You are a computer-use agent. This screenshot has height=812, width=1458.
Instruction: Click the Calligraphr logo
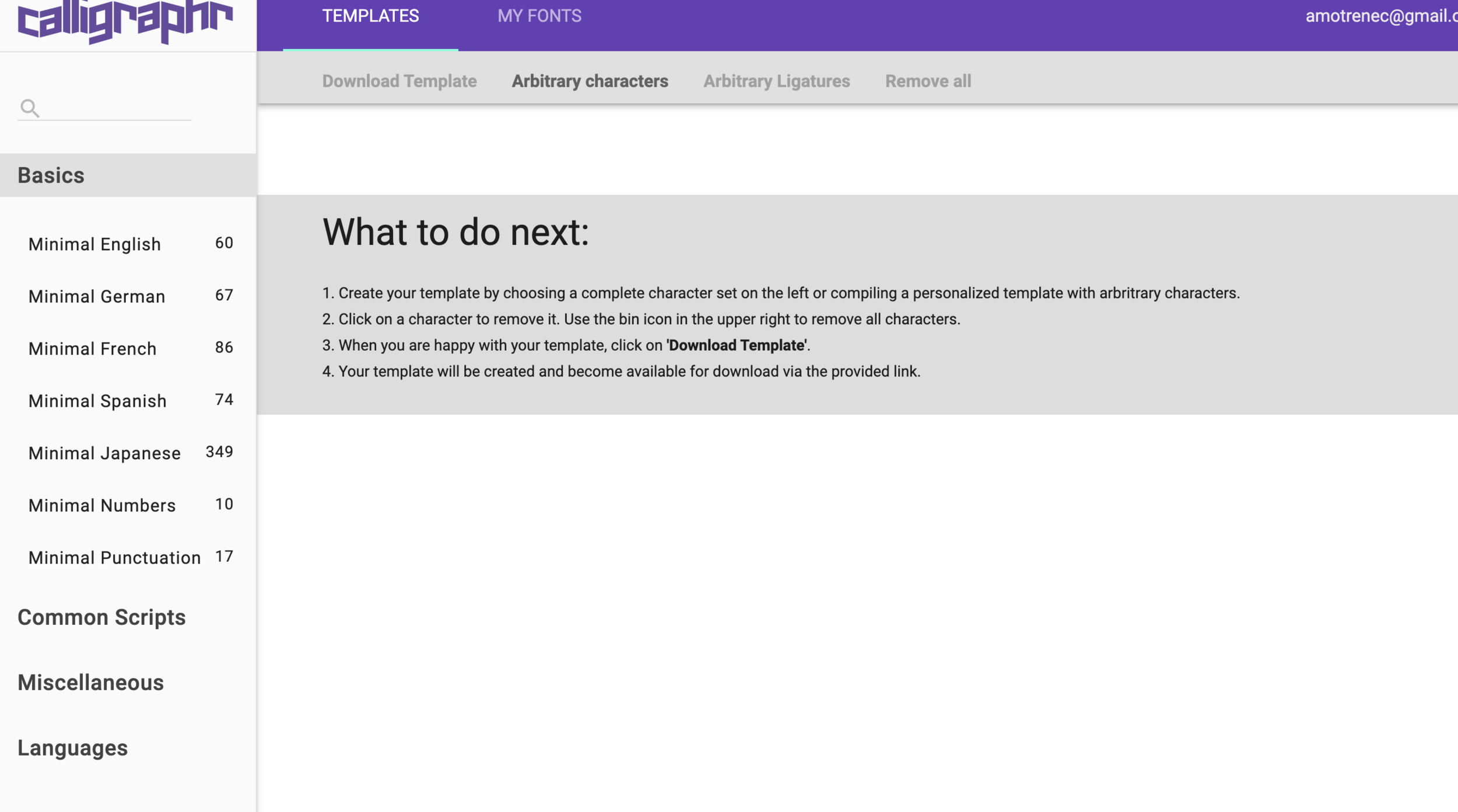(125, 22)
